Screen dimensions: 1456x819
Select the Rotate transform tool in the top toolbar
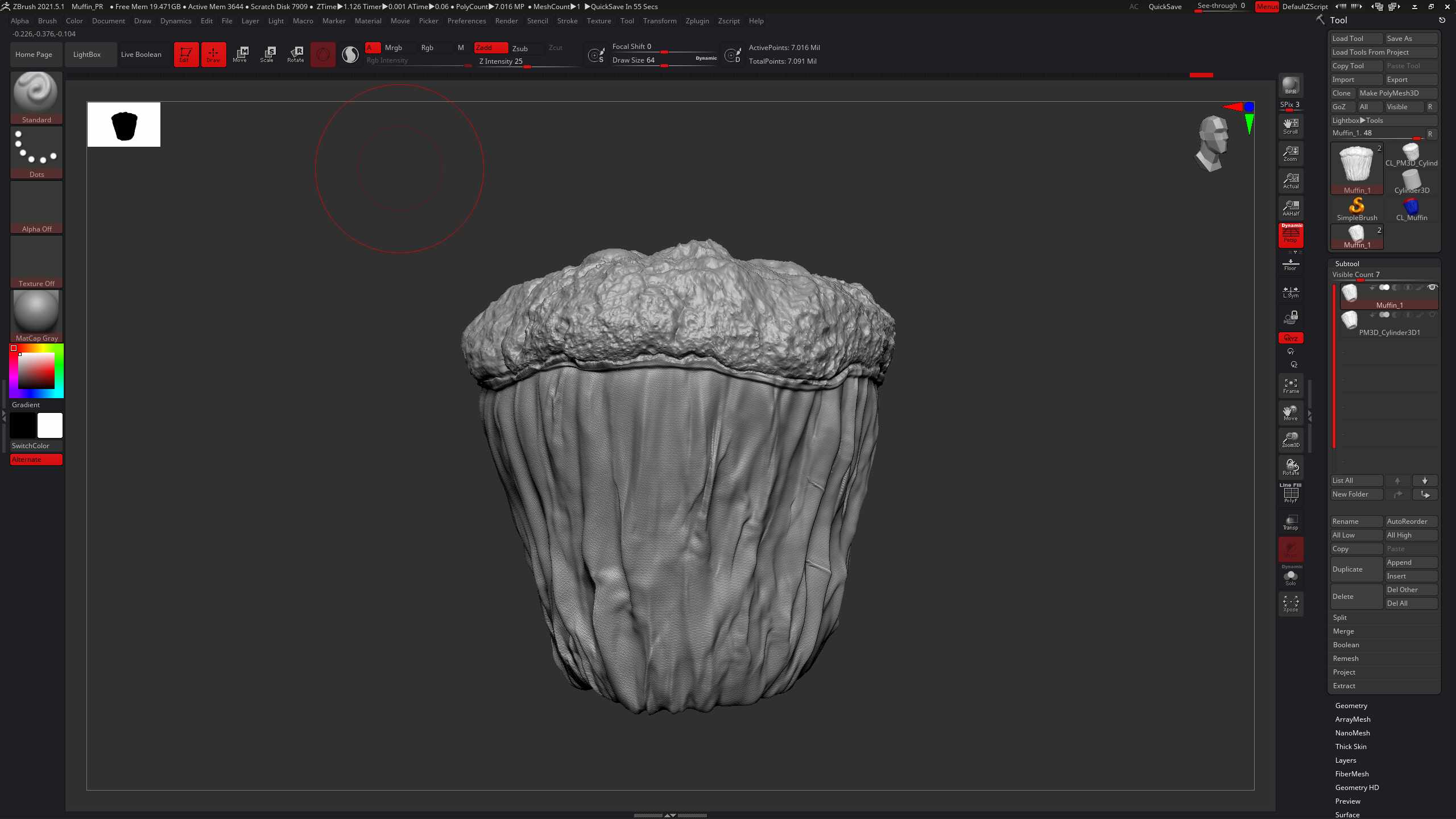296,55
